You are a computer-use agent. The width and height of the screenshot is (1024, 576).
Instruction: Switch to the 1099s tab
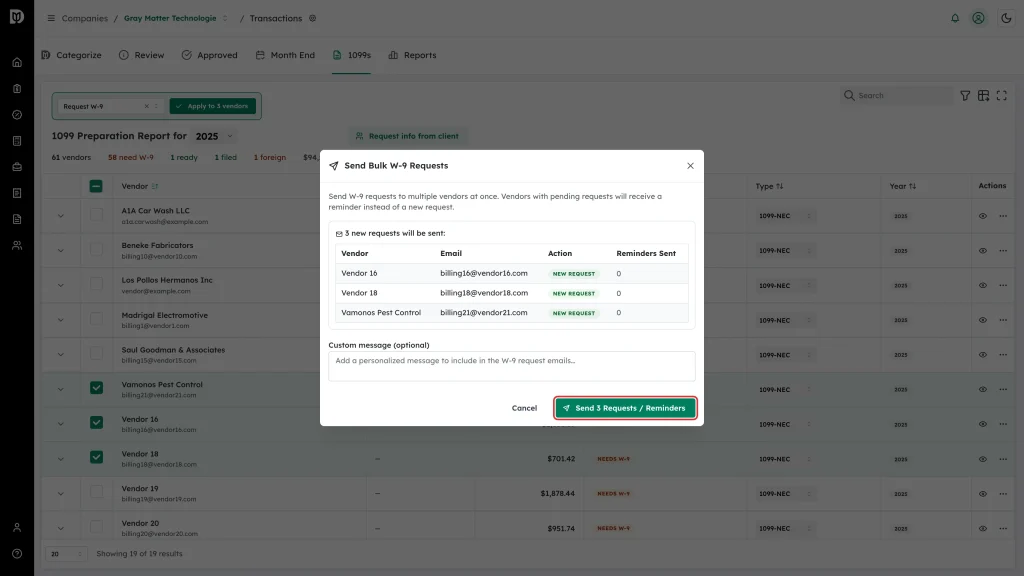tap(351, 55)
